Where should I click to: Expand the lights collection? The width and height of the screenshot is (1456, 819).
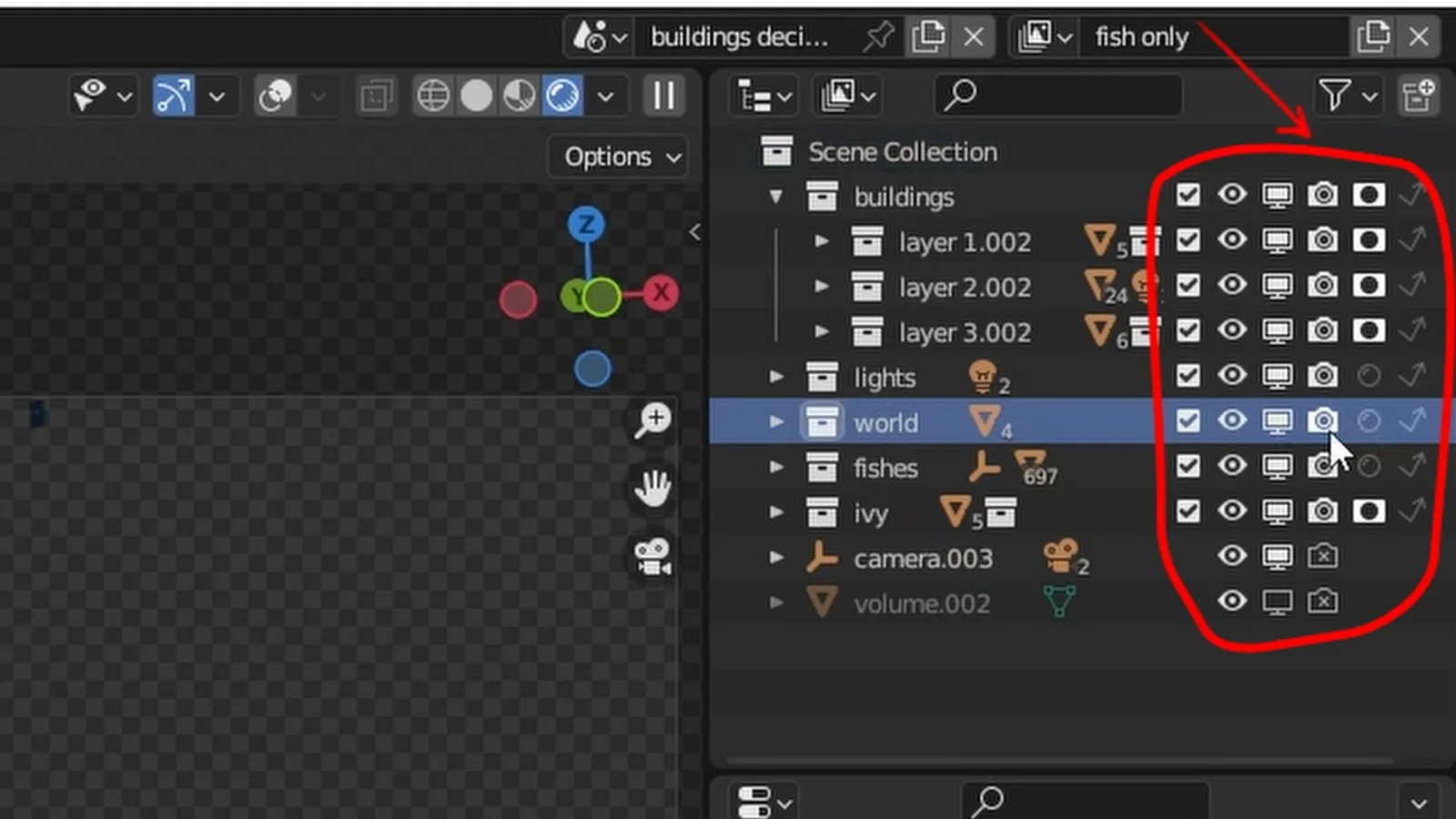tap(776, 377)
